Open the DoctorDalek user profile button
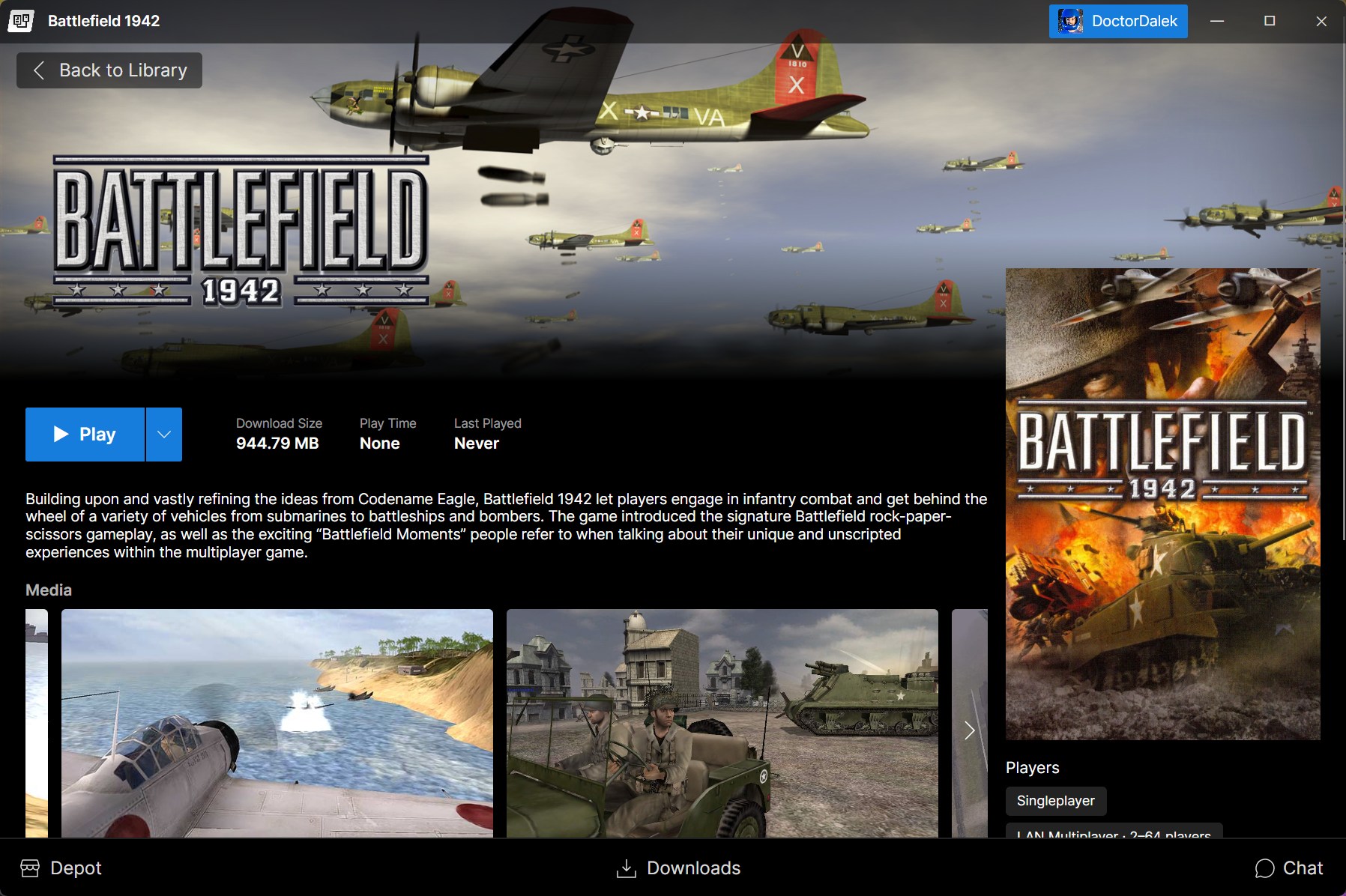 tap(1118, 21)
